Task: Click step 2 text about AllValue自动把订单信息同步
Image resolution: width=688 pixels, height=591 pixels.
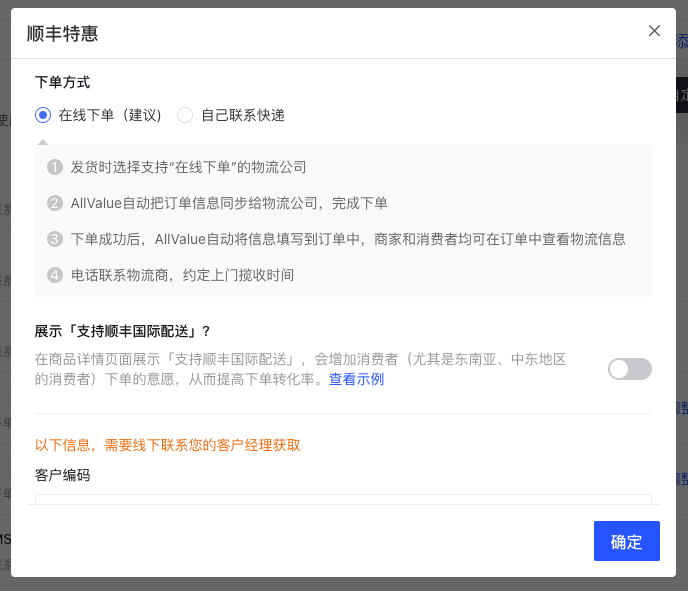Action: click(x=229, y=203)
